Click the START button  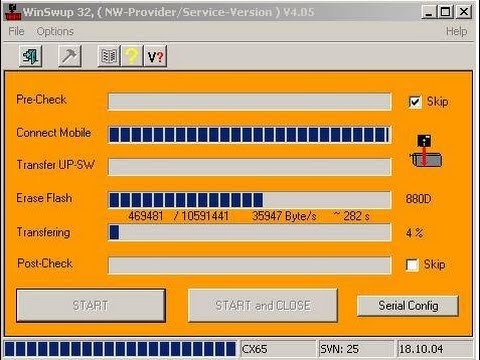[x=91, y=305]
